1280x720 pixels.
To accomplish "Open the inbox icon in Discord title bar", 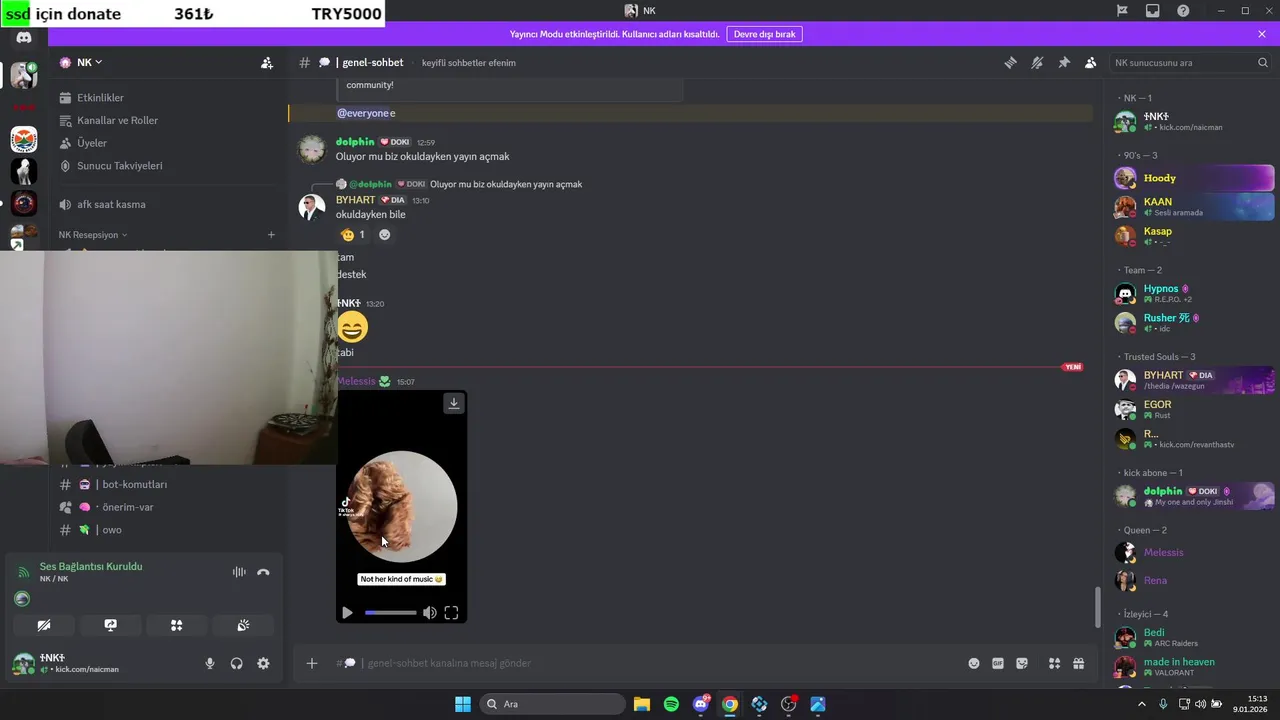I will (1153, 11).
